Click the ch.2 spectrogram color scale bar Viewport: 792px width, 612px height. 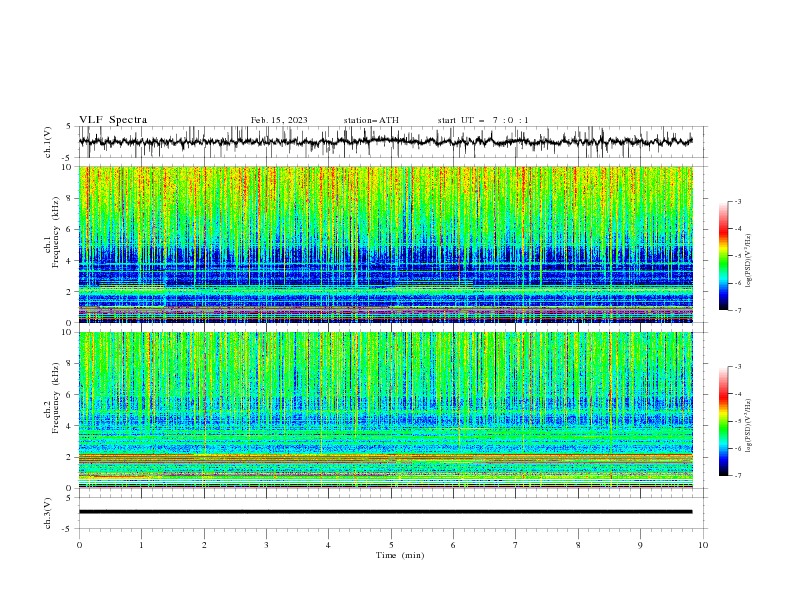click(x=724, y=421)
